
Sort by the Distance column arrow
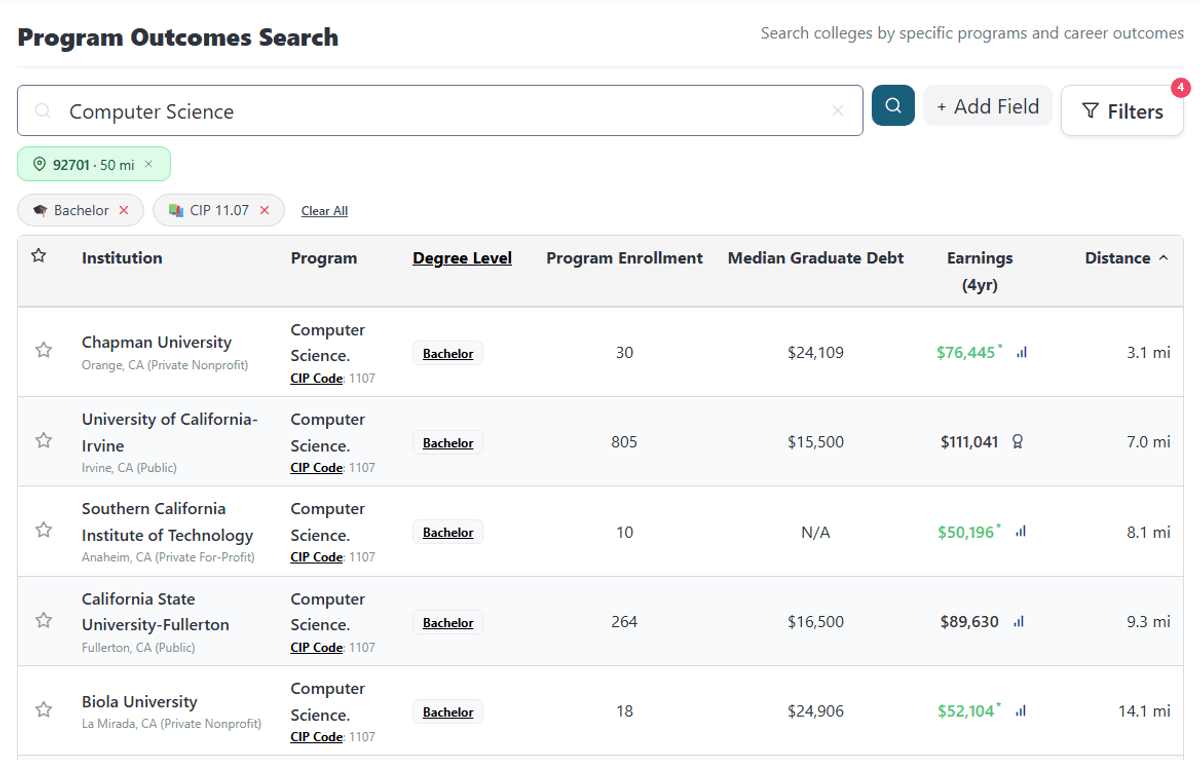pos(1164,258)
